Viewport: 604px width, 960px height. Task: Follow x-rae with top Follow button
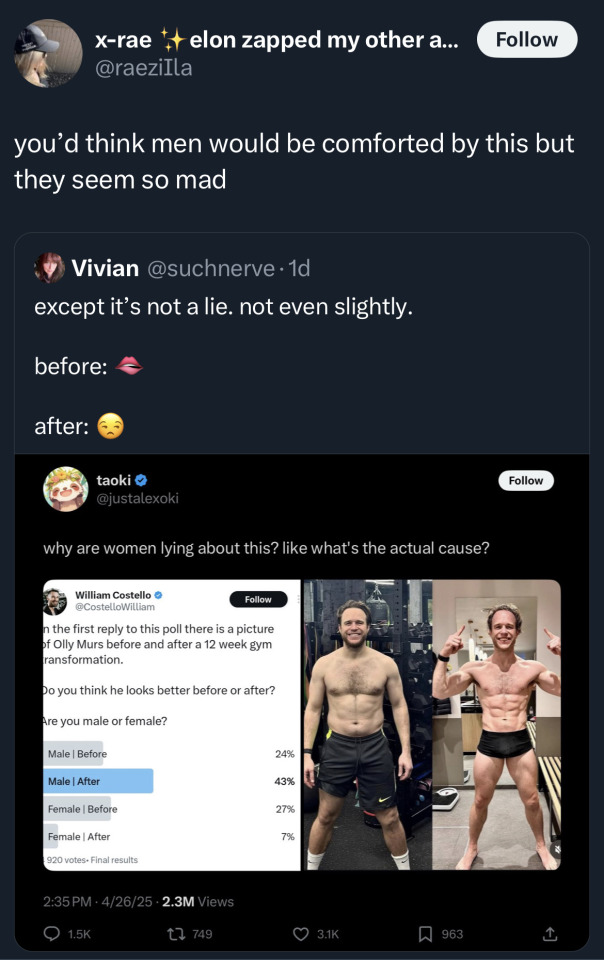526,40
